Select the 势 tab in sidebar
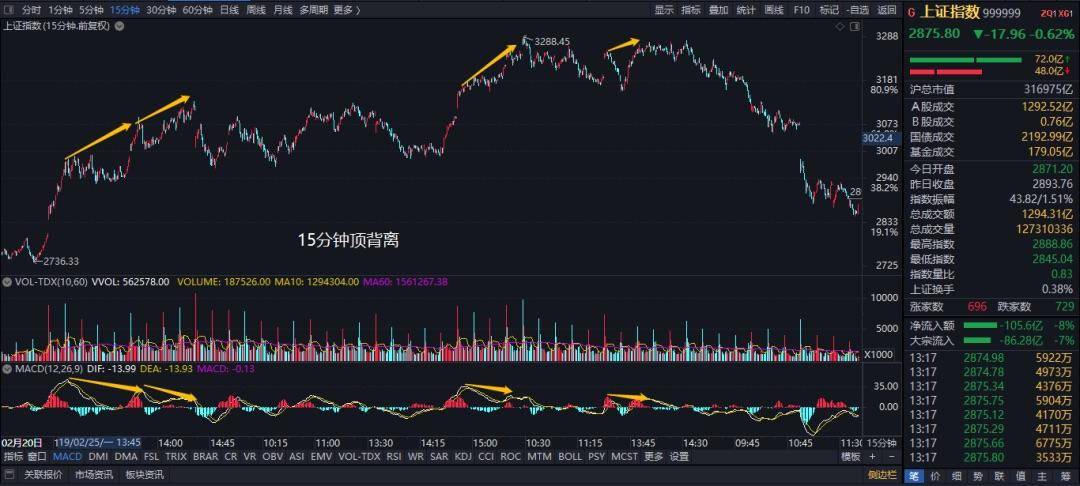This screenshot has width=1080, height=486. [x=977, y=476]
